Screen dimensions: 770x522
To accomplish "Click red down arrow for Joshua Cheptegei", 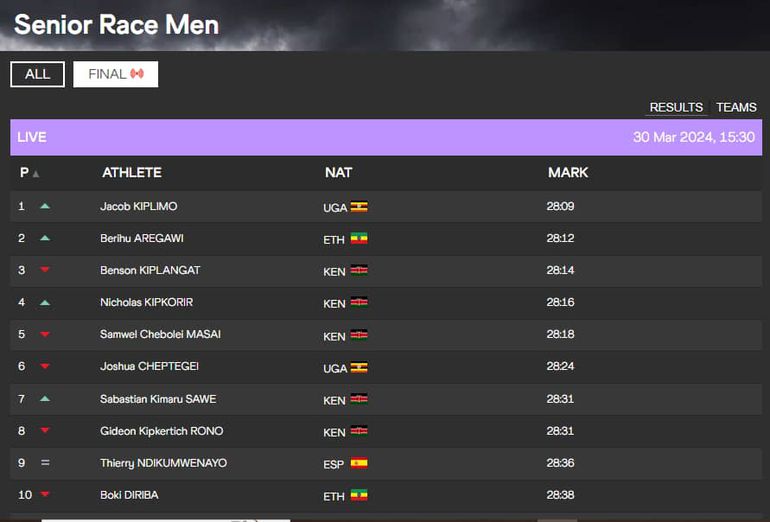I will point(44,367).
